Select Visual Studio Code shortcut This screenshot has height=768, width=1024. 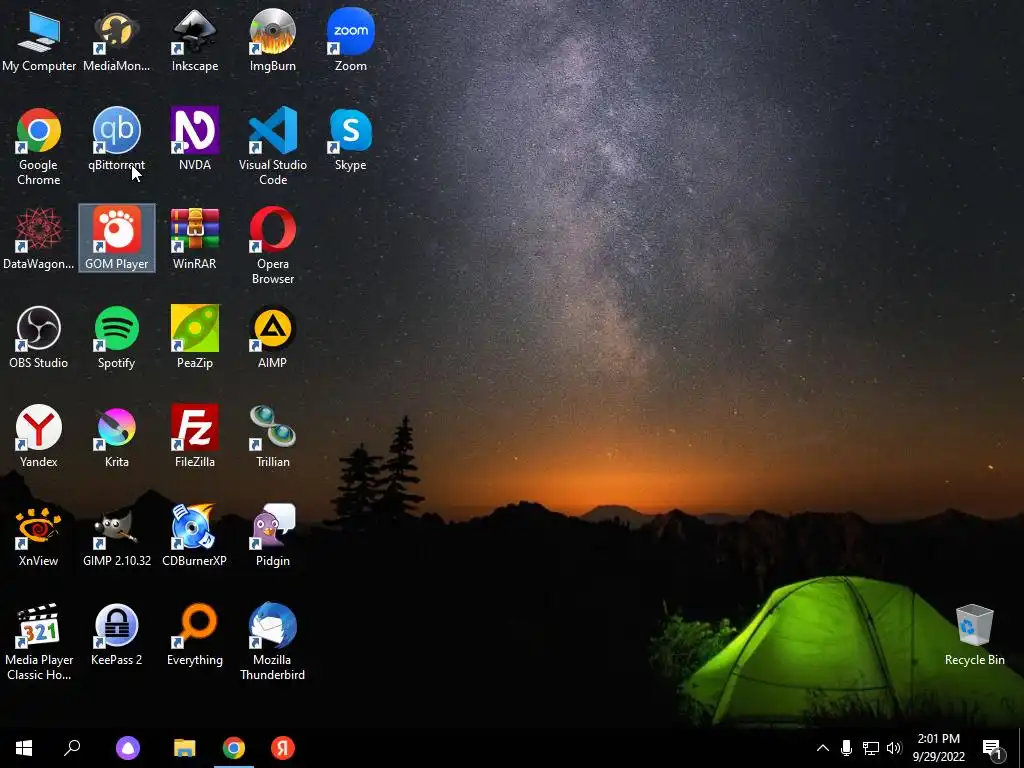coord(272,147)
